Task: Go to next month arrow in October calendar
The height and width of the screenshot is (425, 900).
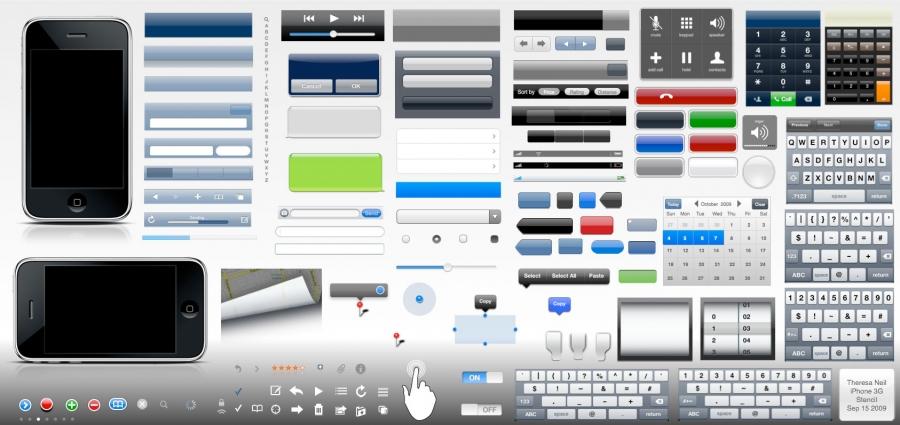Action: pos(739,204)
